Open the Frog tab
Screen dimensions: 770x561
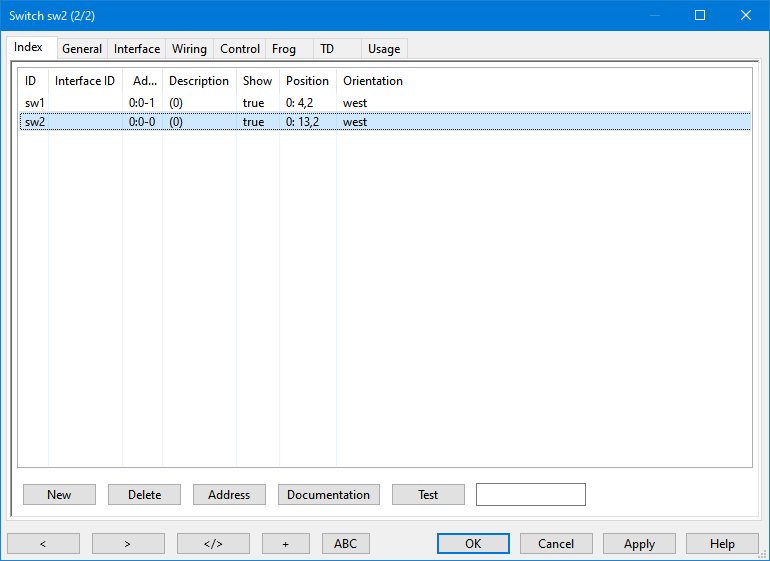284,49
